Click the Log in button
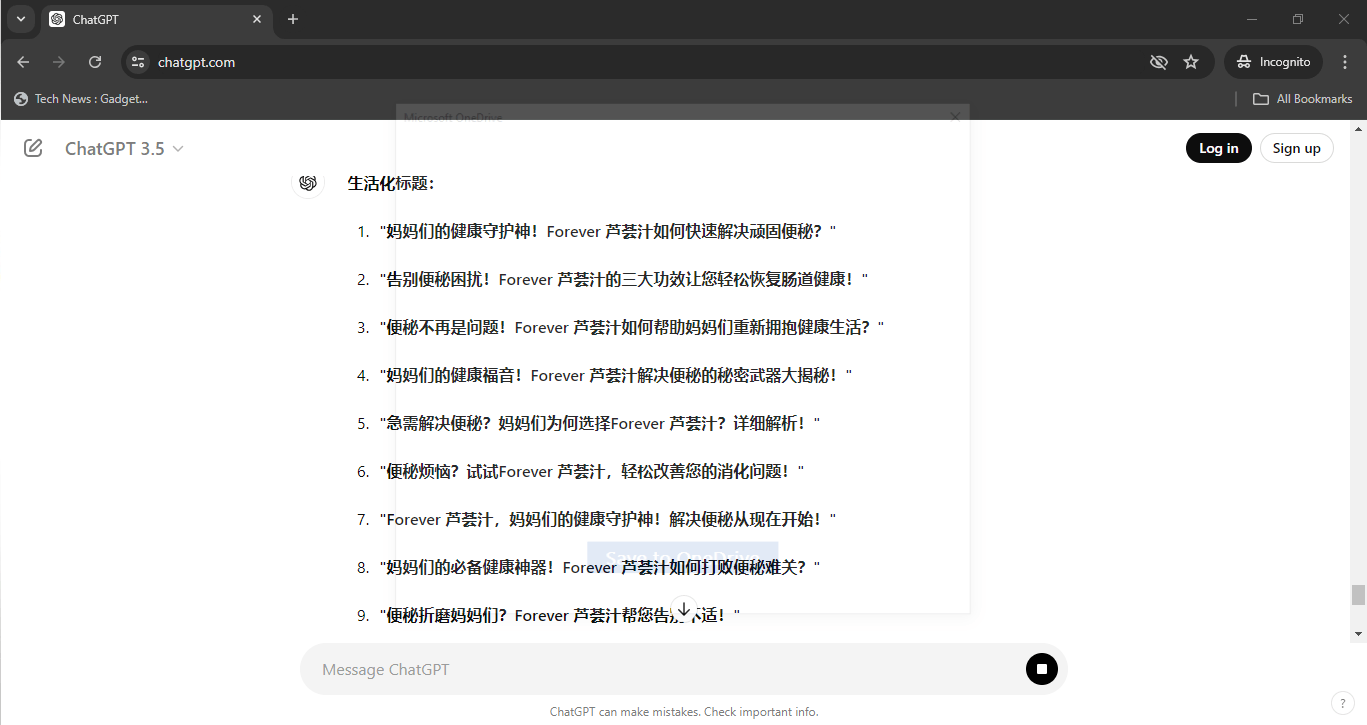 point(1219,148)
